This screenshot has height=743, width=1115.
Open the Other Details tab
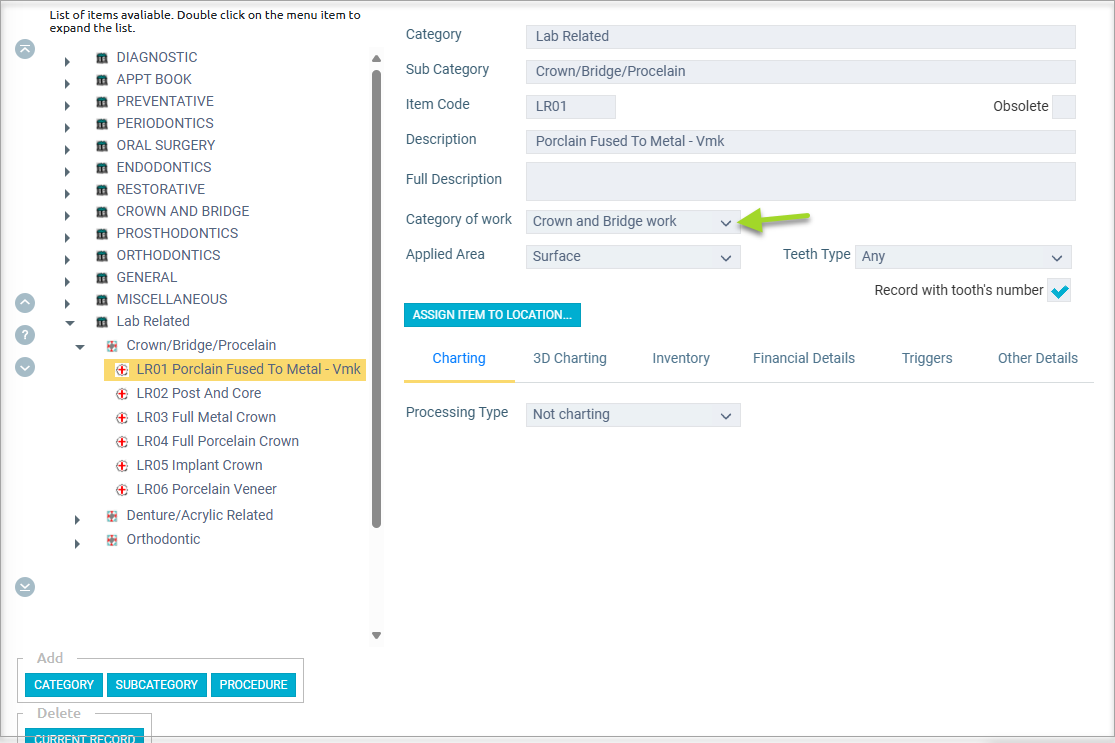[x=1037, y=358]
